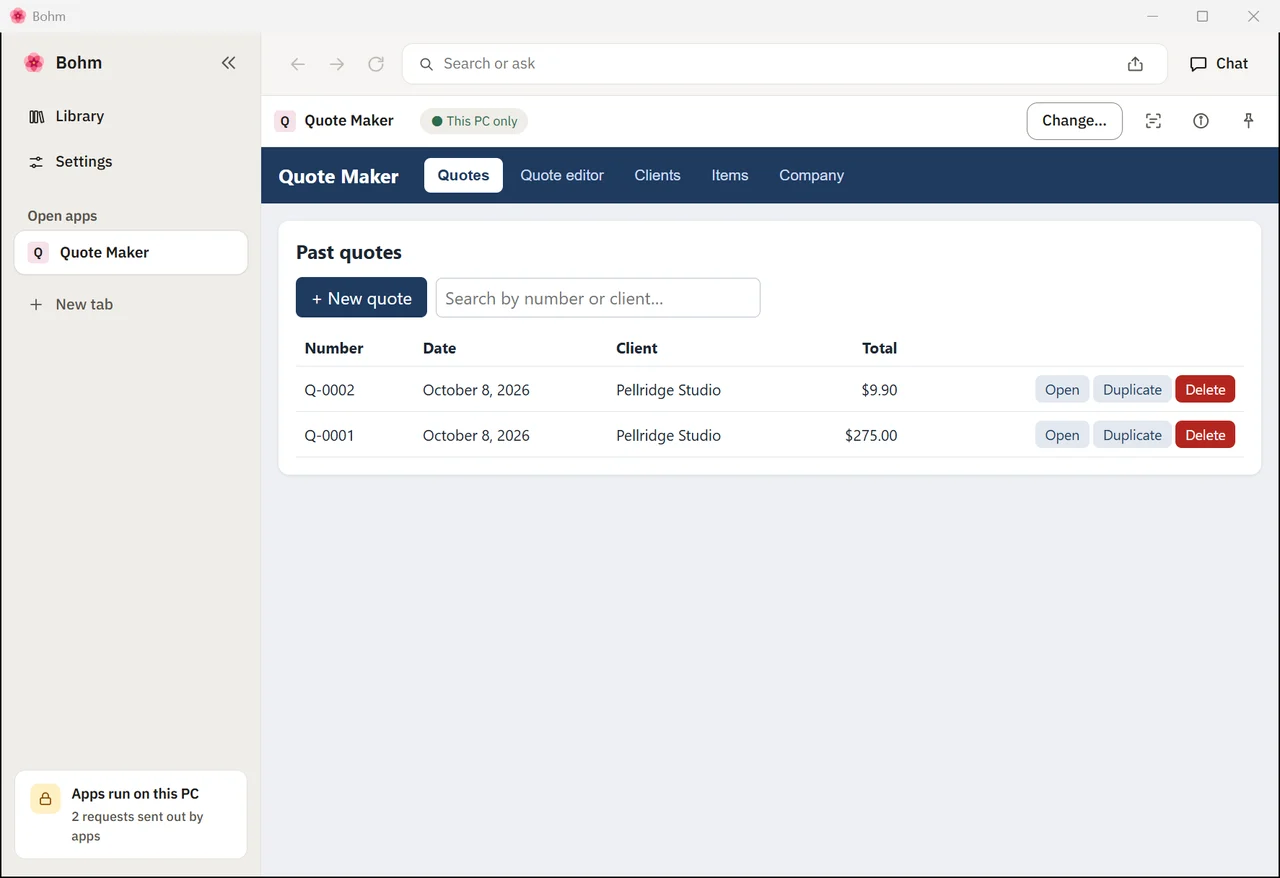Image resolution: width=1280 pixels, height=878 pixels.
Task: Open the Chat panel
Action: (1219, 64)
